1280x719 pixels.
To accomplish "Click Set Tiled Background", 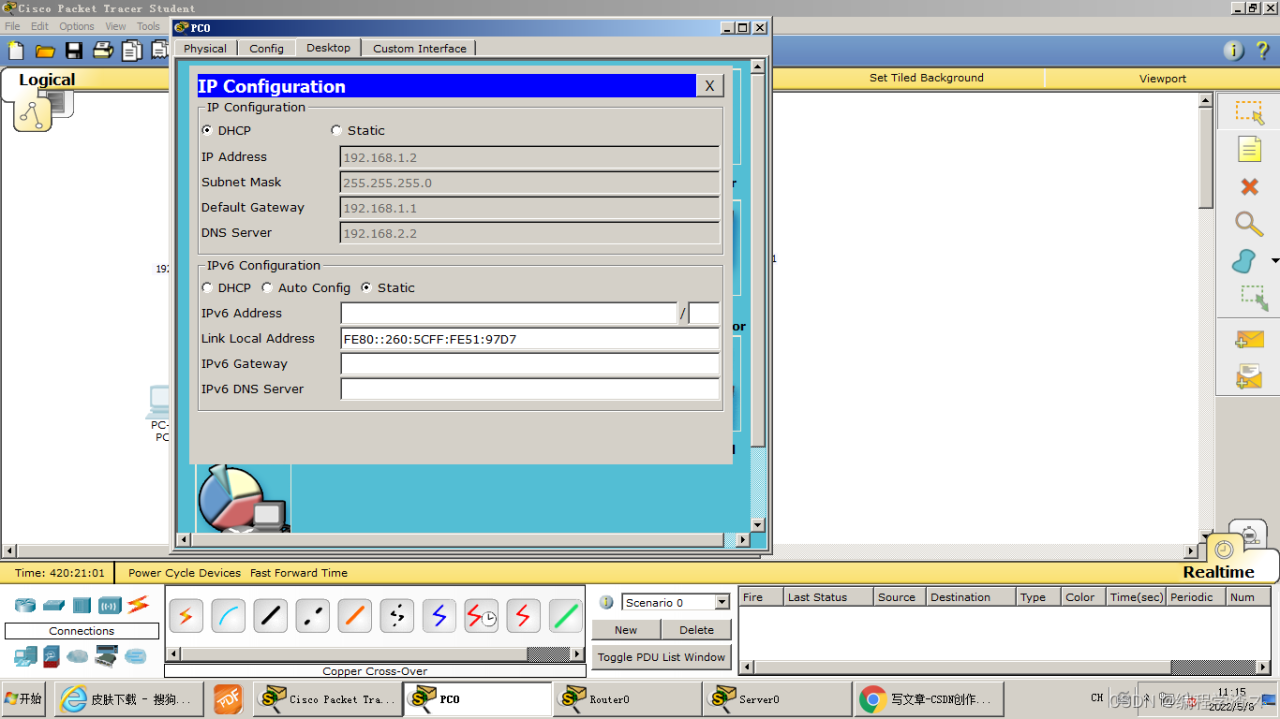I will (926, 78).
